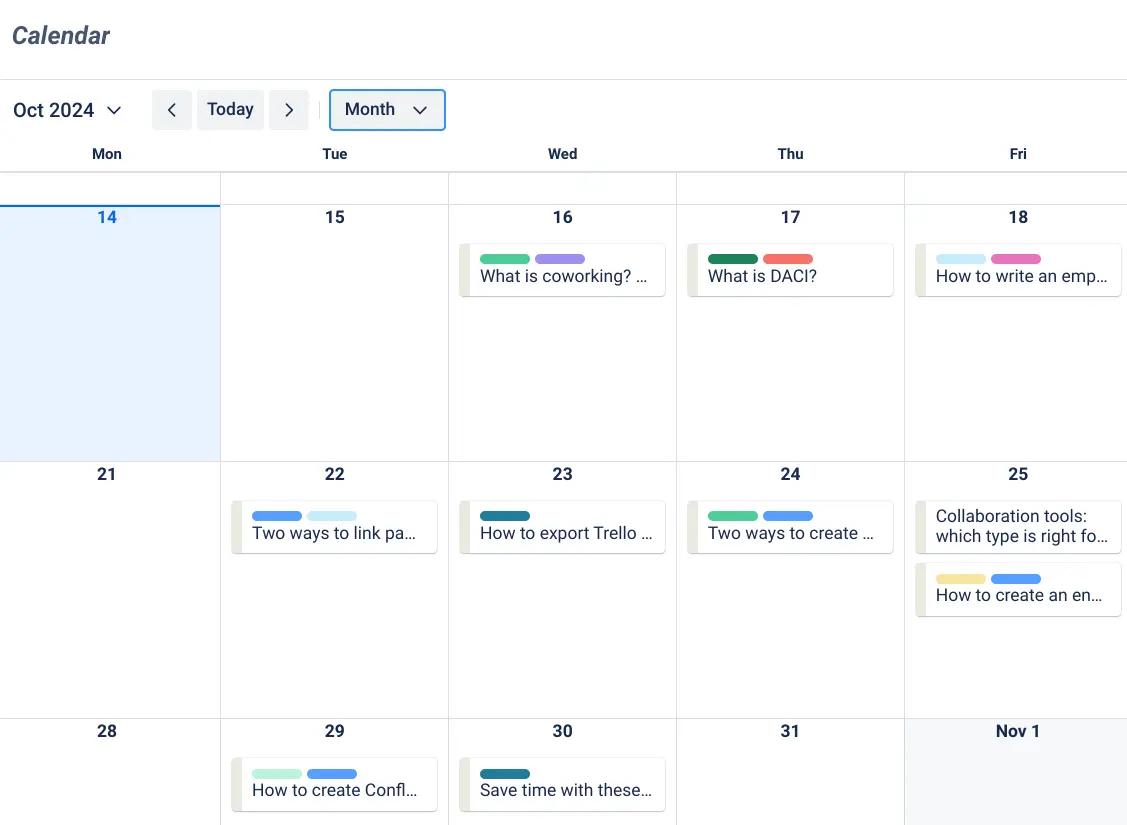1127x825 pixels.
Task: Open the 'What is coworking?' card
Action: tap(562, 270)
